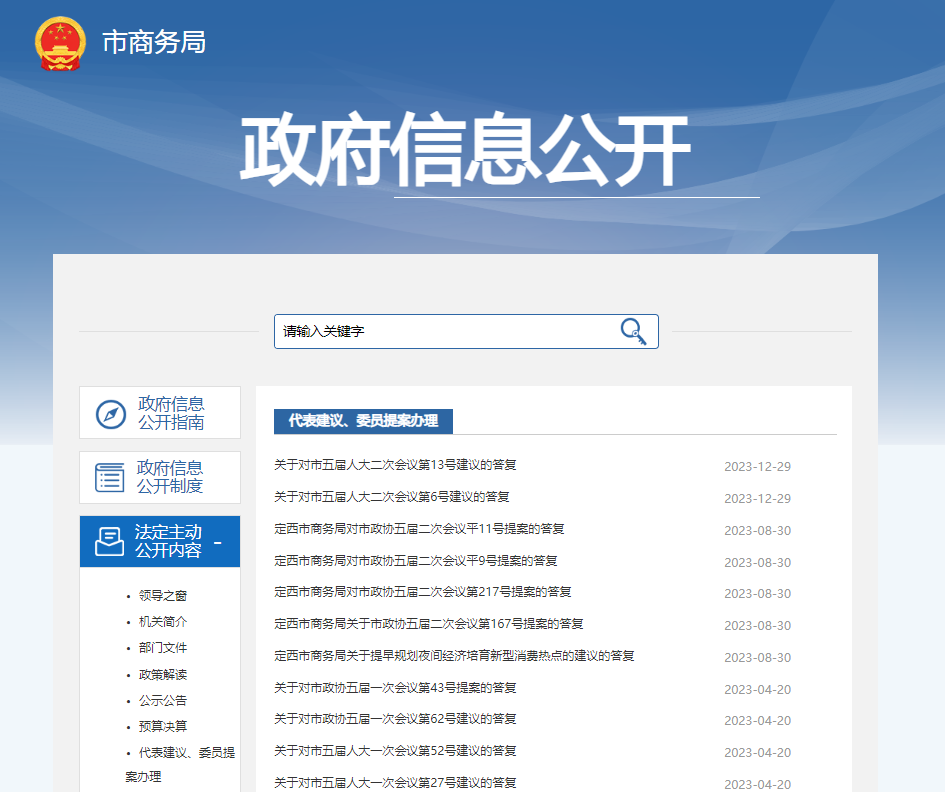Click the search magnifier icon
Screen dimensions: 945x792
(633, 331)
